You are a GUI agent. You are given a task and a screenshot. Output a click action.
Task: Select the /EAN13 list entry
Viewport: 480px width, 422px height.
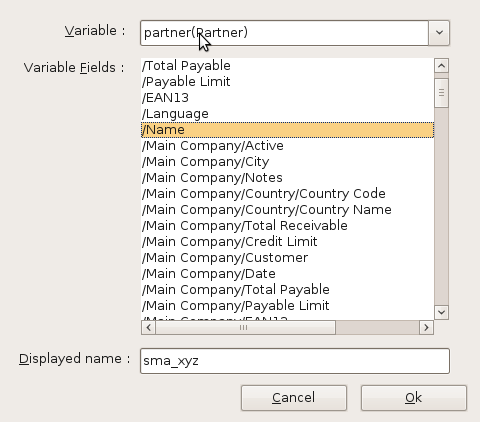(x=287, y=98)
